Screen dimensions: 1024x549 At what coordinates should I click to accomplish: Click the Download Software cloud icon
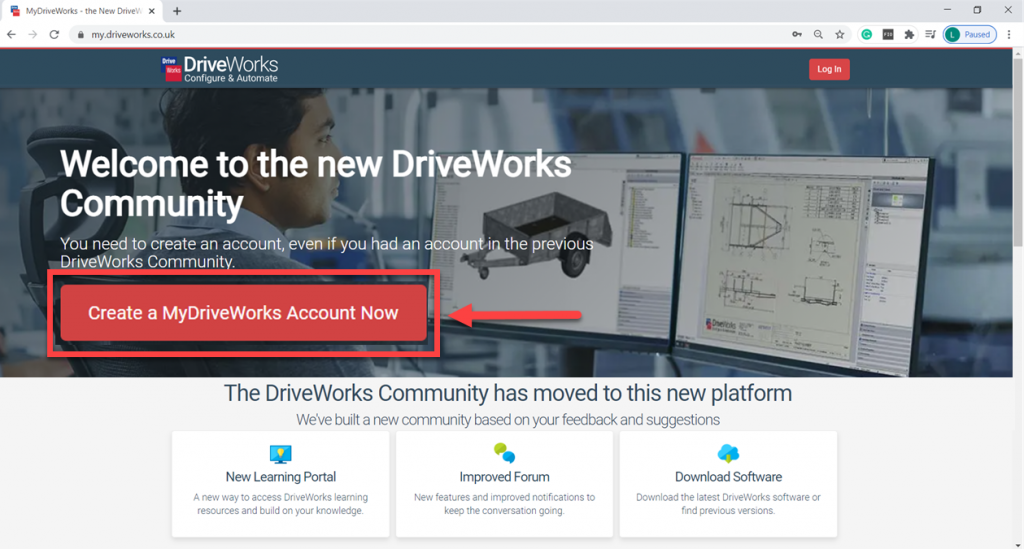click(728, 452)
